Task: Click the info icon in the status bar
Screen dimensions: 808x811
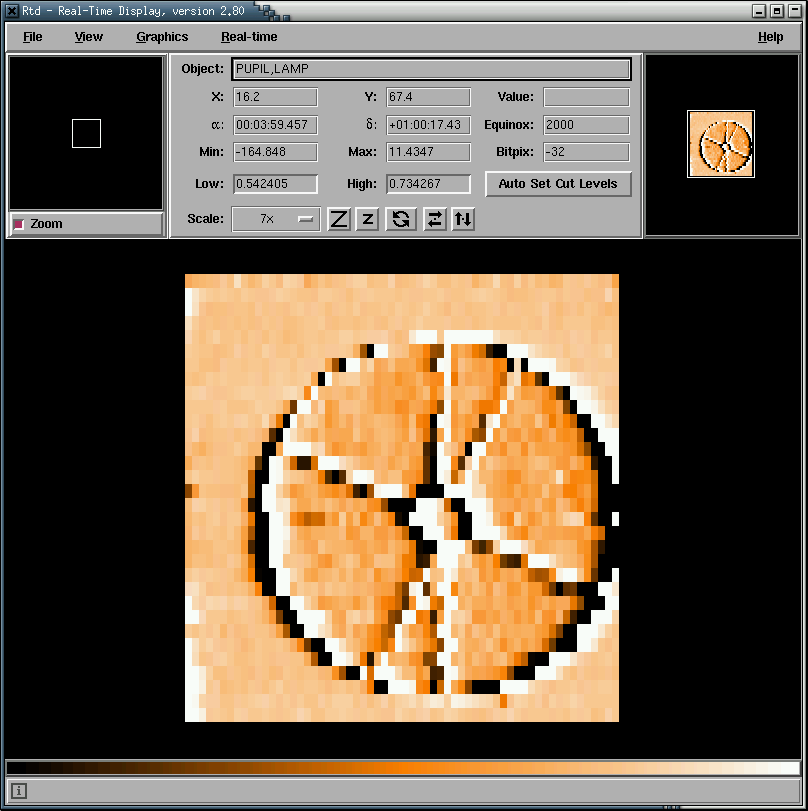Action: click(x=19, y=791)
